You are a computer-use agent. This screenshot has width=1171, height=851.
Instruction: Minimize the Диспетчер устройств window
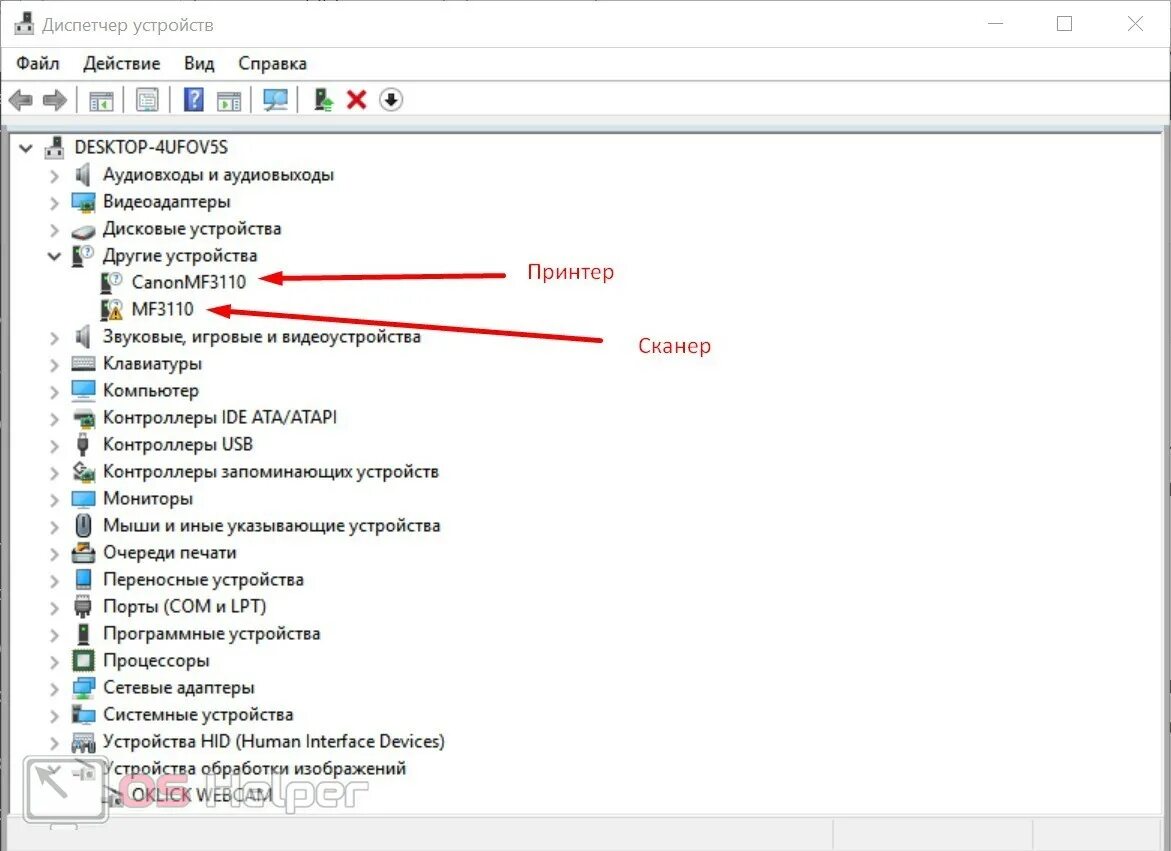995,24
